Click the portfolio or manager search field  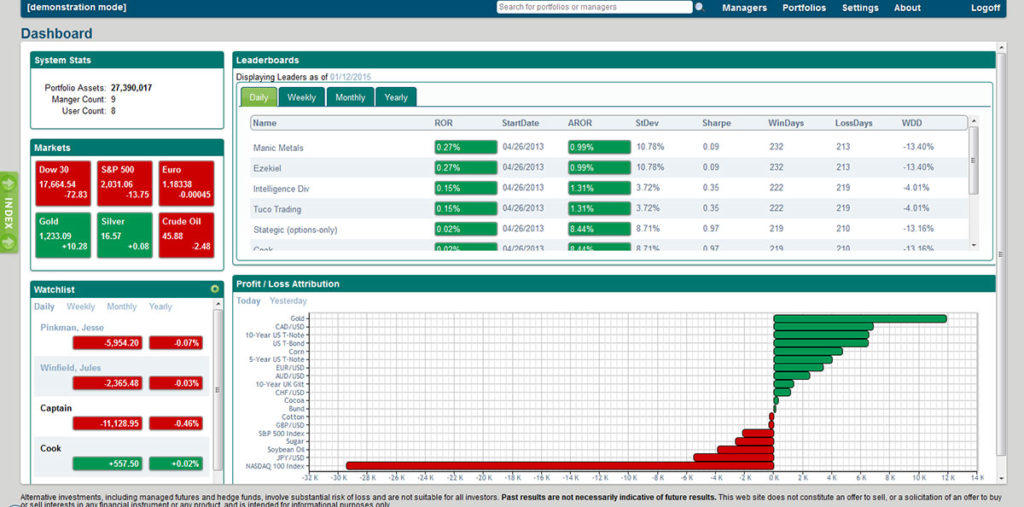coord(594,7)
